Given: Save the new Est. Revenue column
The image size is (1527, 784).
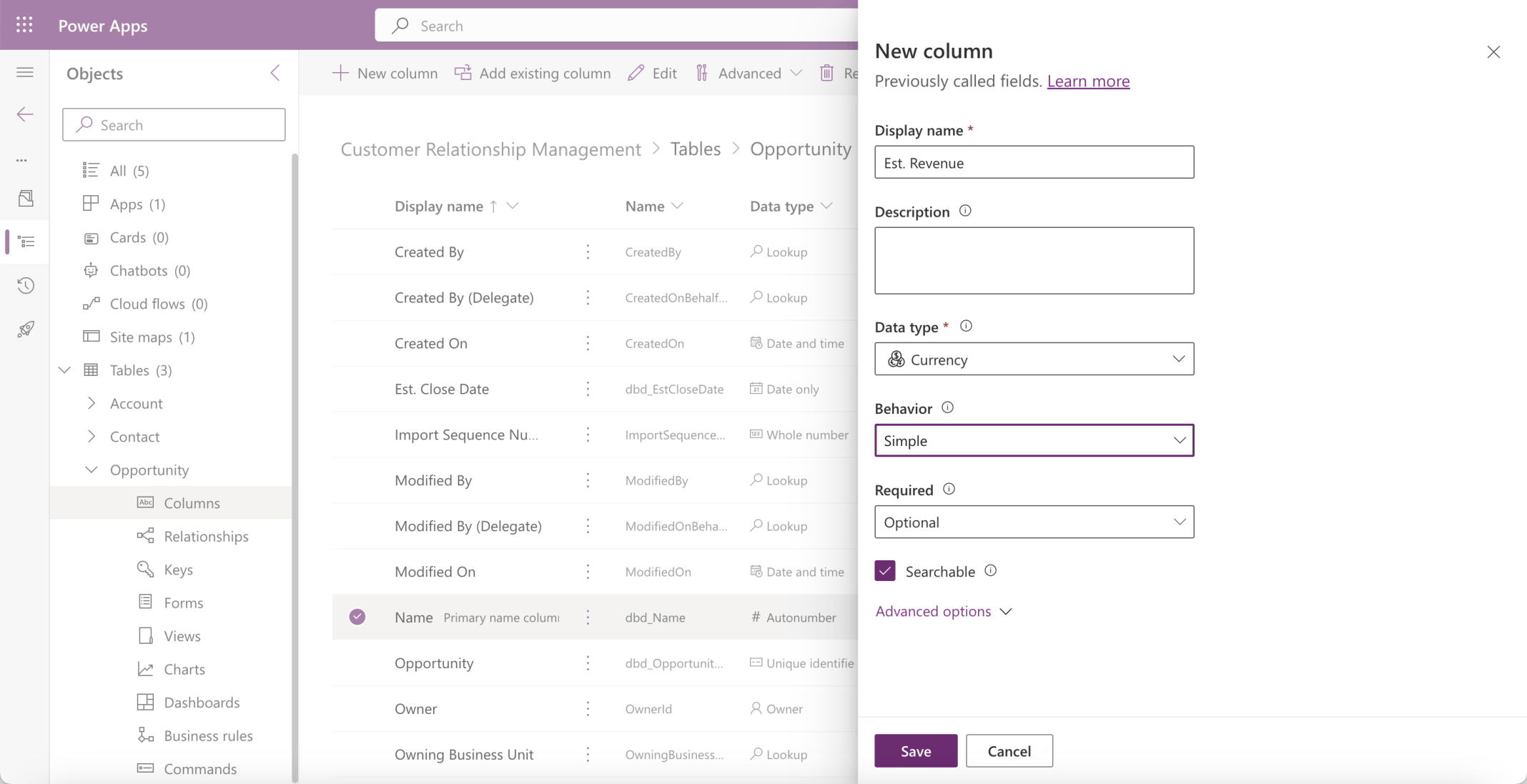Looking at the screenshot, I should [916, 750].
